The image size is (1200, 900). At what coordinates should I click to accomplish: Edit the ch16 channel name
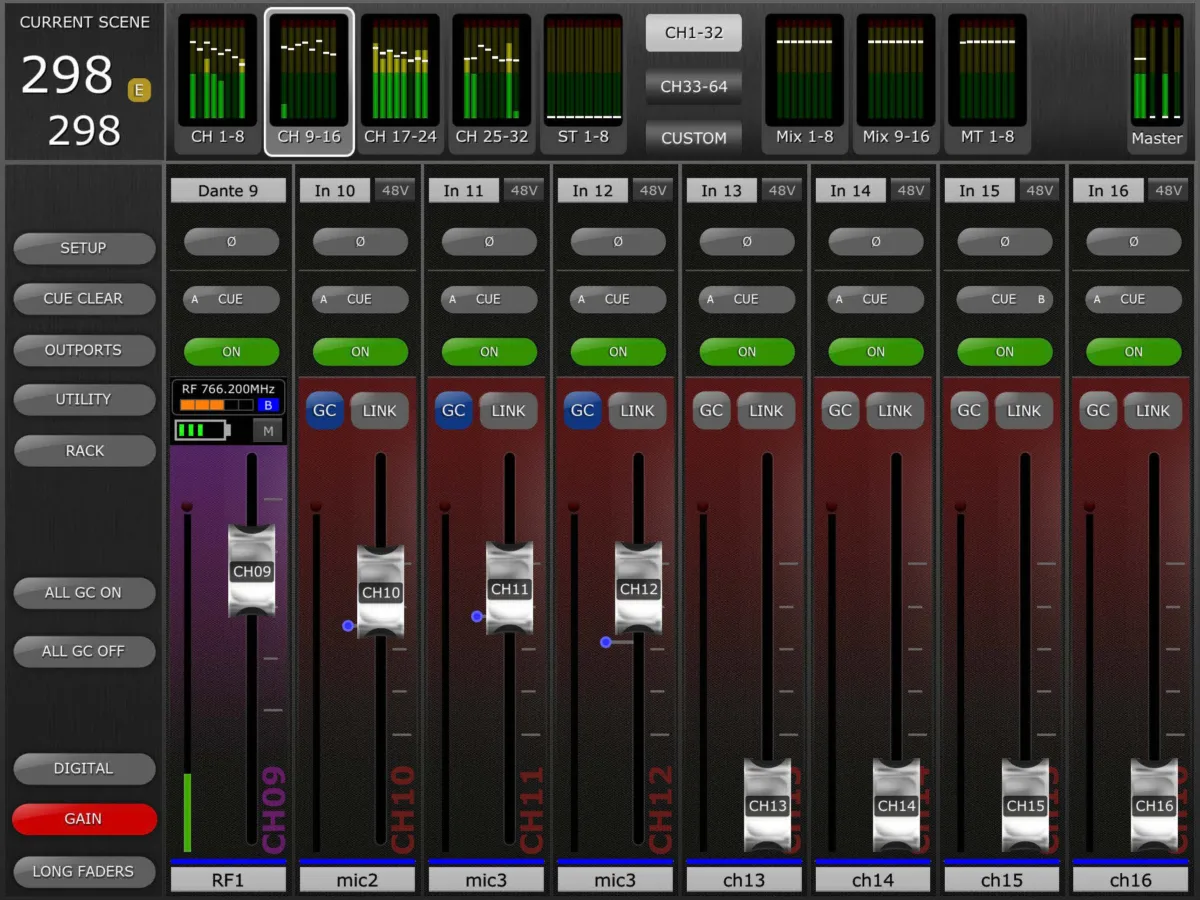pos(1131,880)
